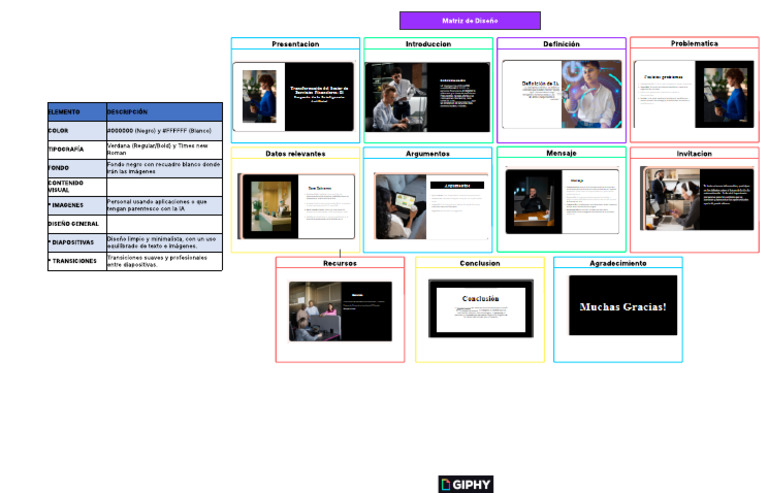This screenshot has height=493, width=768.
Task: Select the Problematica frame title
Action: click(695, 43)
